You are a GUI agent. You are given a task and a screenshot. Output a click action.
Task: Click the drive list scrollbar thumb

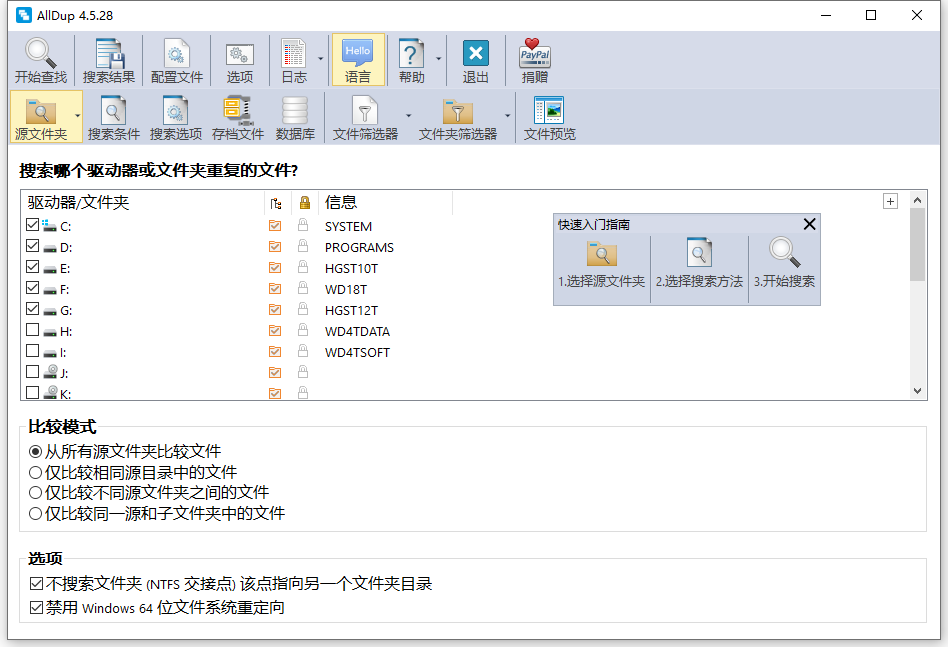click(x=917, y=245)
